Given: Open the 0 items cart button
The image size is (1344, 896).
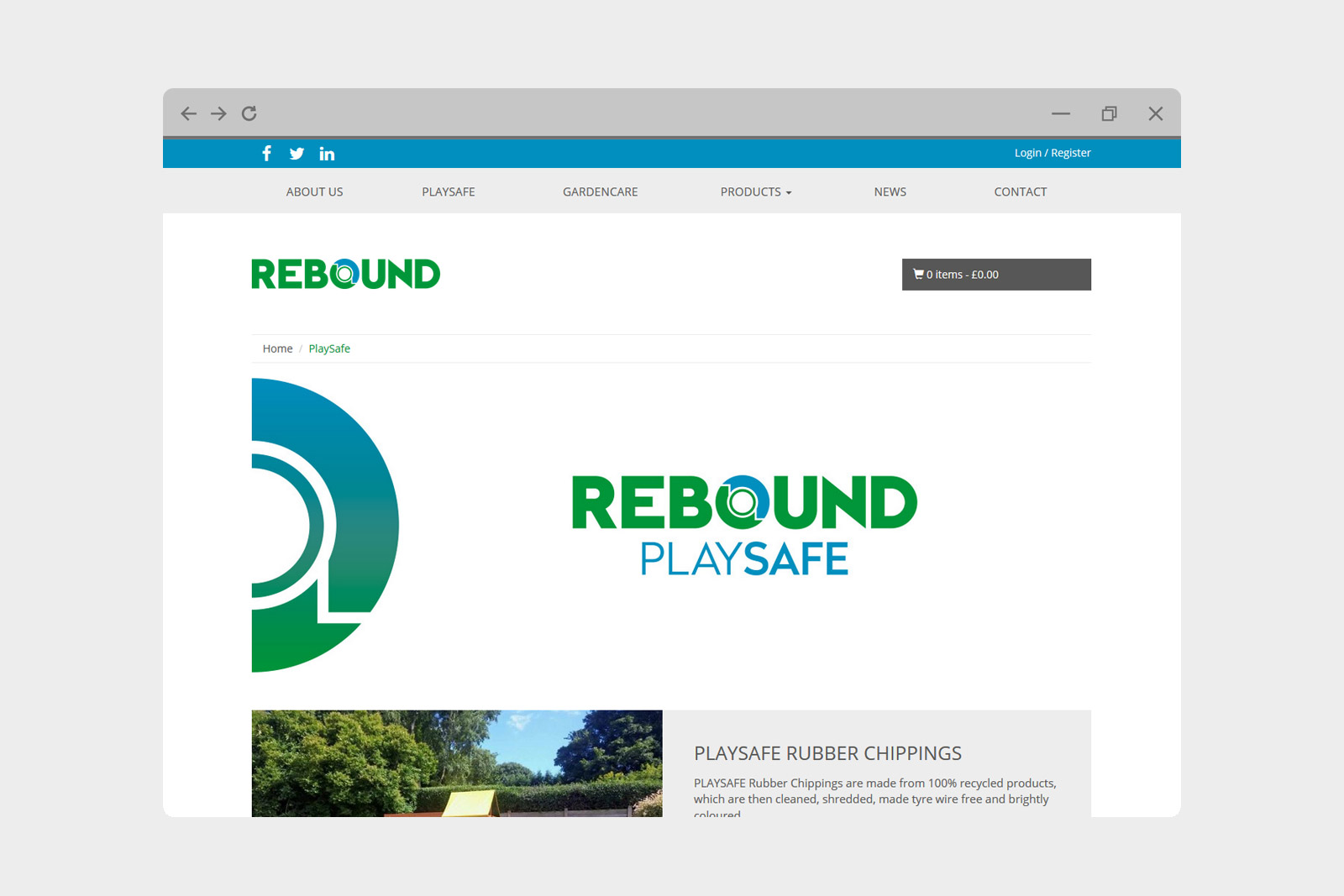Looking at the screenshot, I should tap(996, 275).
